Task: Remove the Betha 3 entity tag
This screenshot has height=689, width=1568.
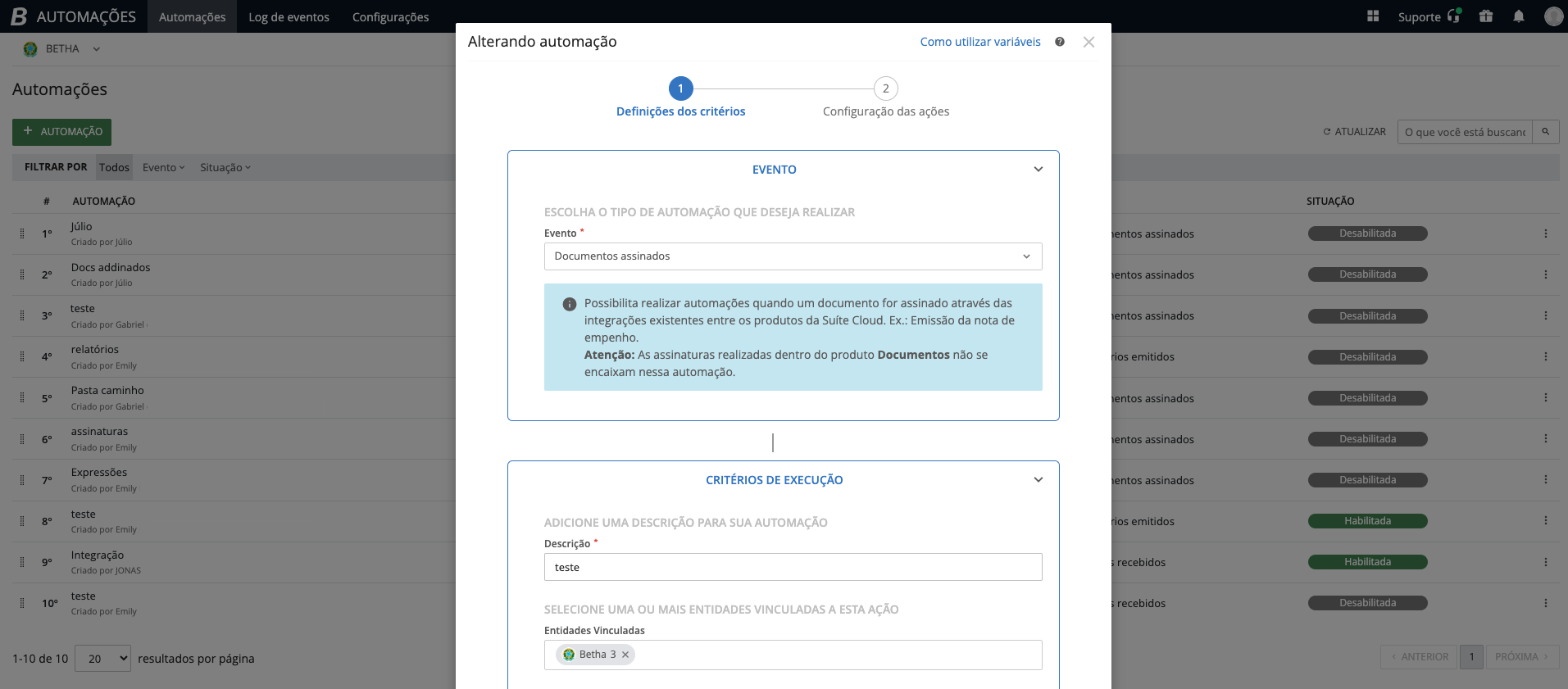Action: pos(625,655)
